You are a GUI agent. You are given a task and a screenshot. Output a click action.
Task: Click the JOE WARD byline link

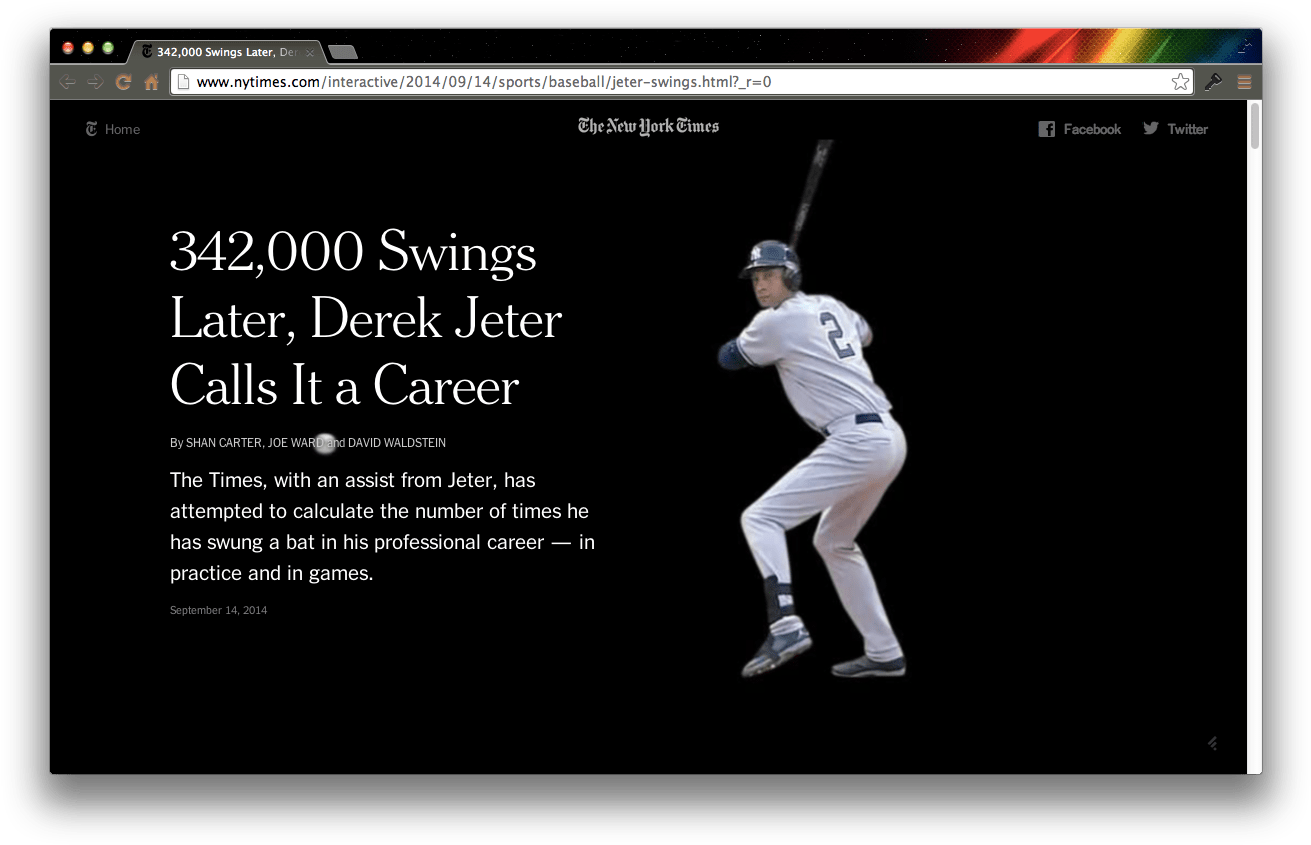pos(292,443)
